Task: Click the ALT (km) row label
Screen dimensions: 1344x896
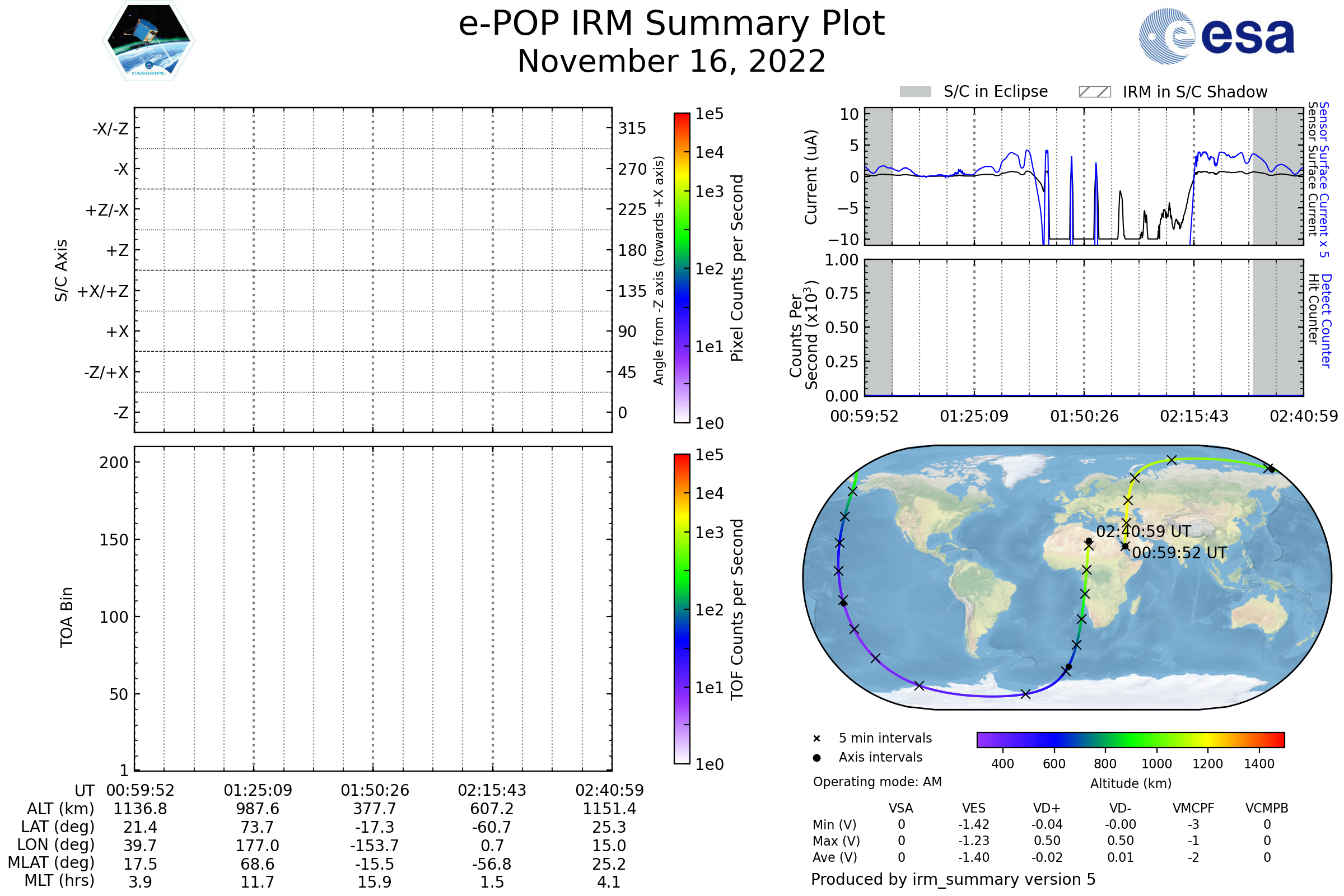Action: pos(60,809)
